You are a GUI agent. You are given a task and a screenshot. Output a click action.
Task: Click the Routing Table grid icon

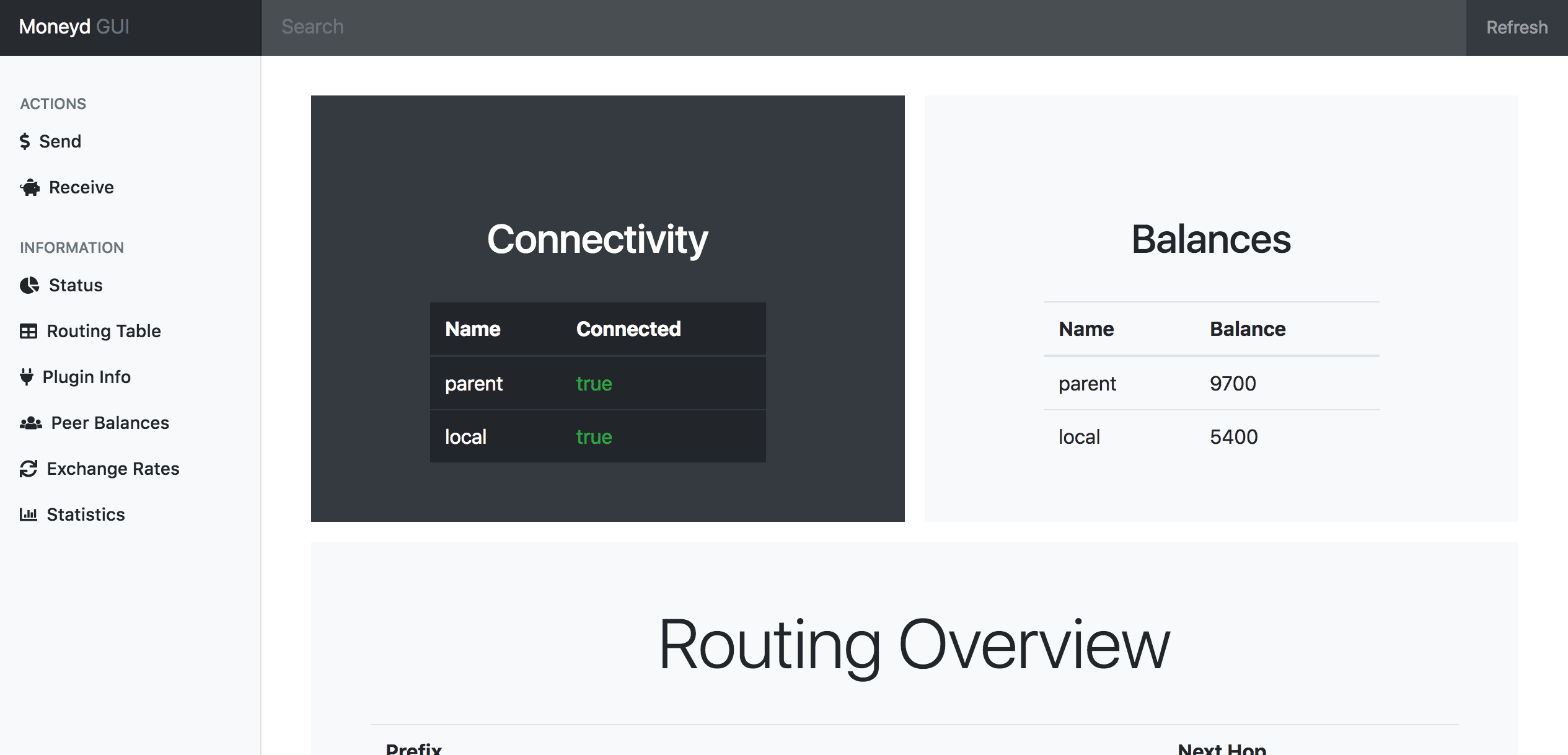click(28, 330)
